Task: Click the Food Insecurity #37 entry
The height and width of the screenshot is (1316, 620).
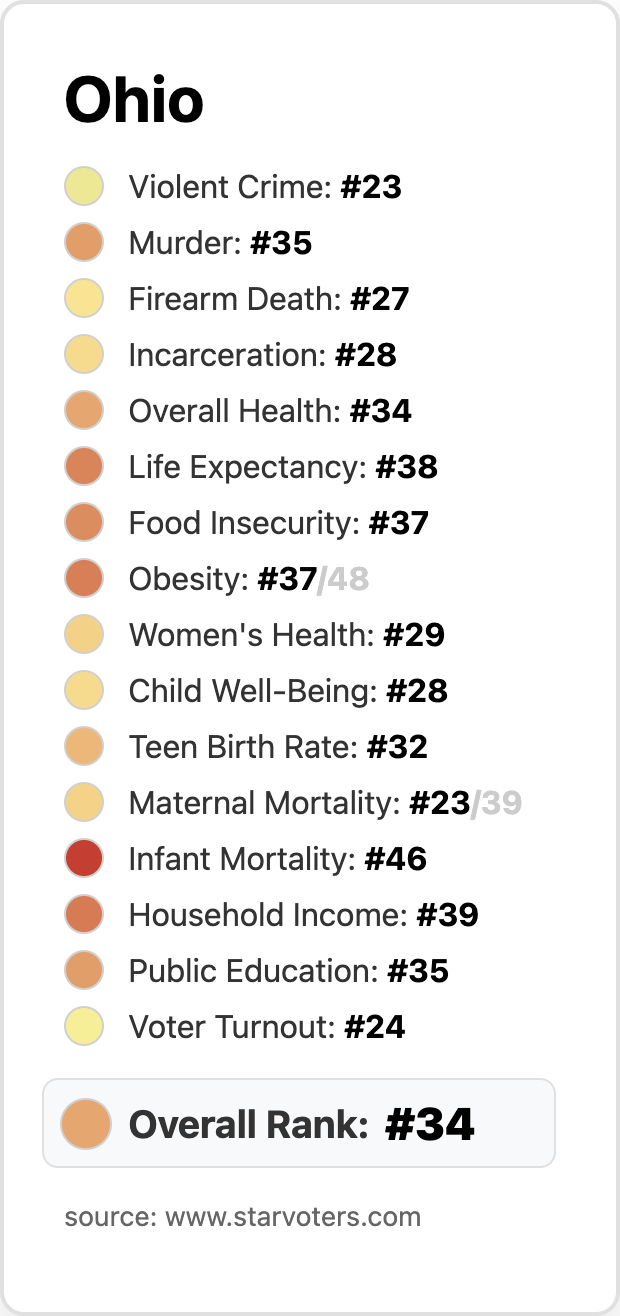Action: click(278, 523)
